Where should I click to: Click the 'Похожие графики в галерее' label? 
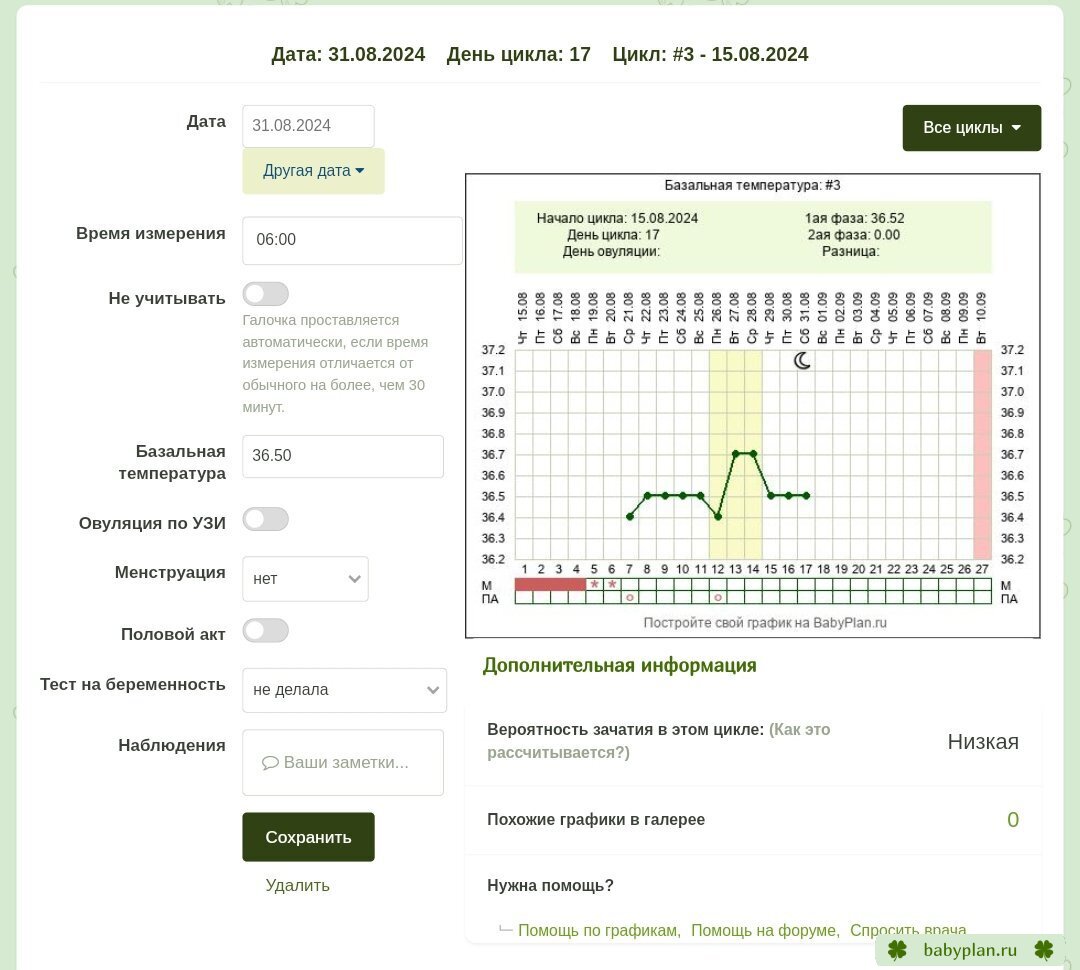click(x=596, y=820)
